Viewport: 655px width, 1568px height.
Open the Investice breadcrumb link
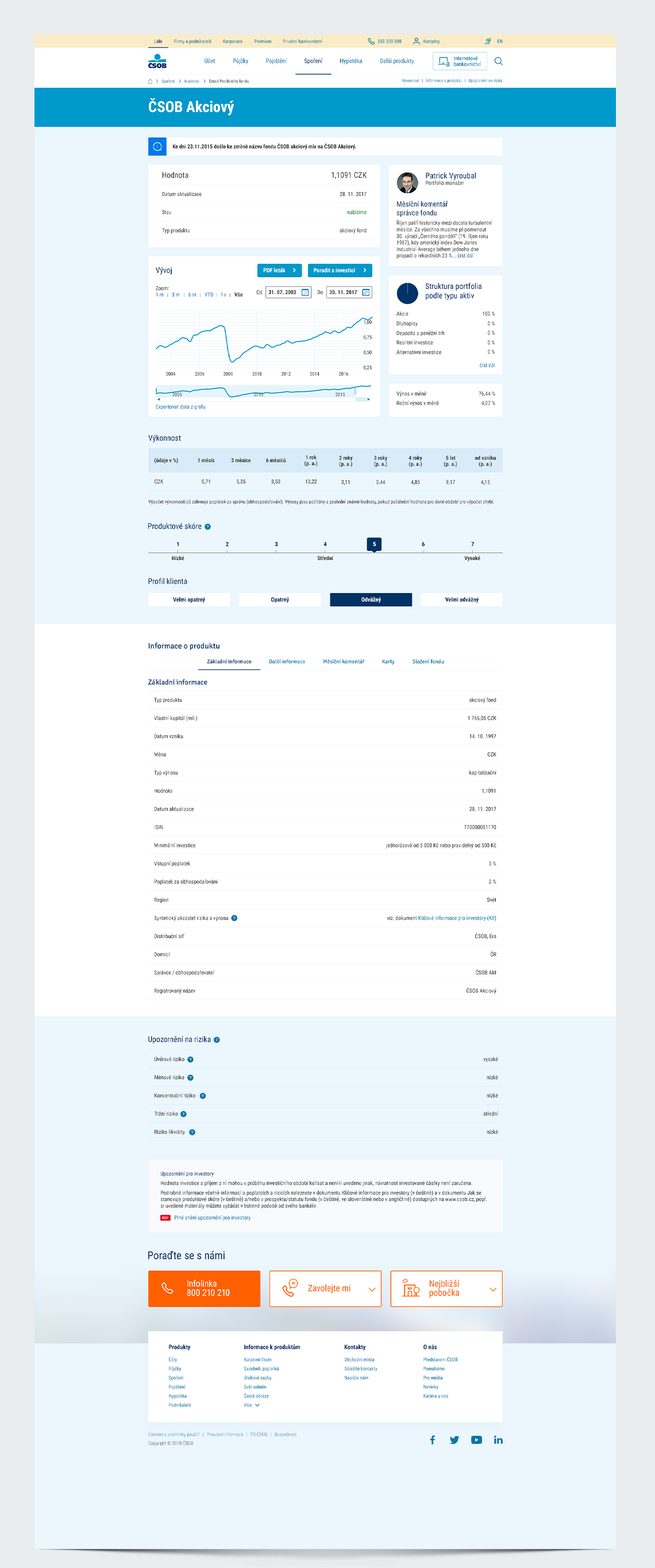192,81
